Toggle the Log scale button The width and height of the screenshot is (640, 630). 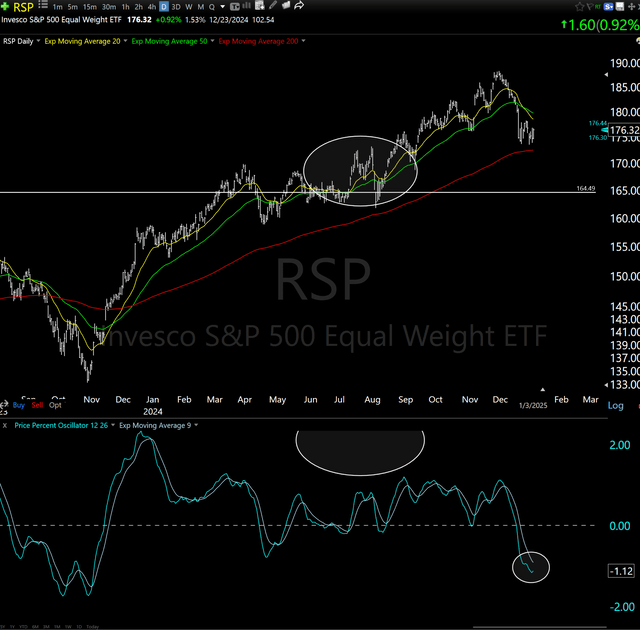[616, 406]
